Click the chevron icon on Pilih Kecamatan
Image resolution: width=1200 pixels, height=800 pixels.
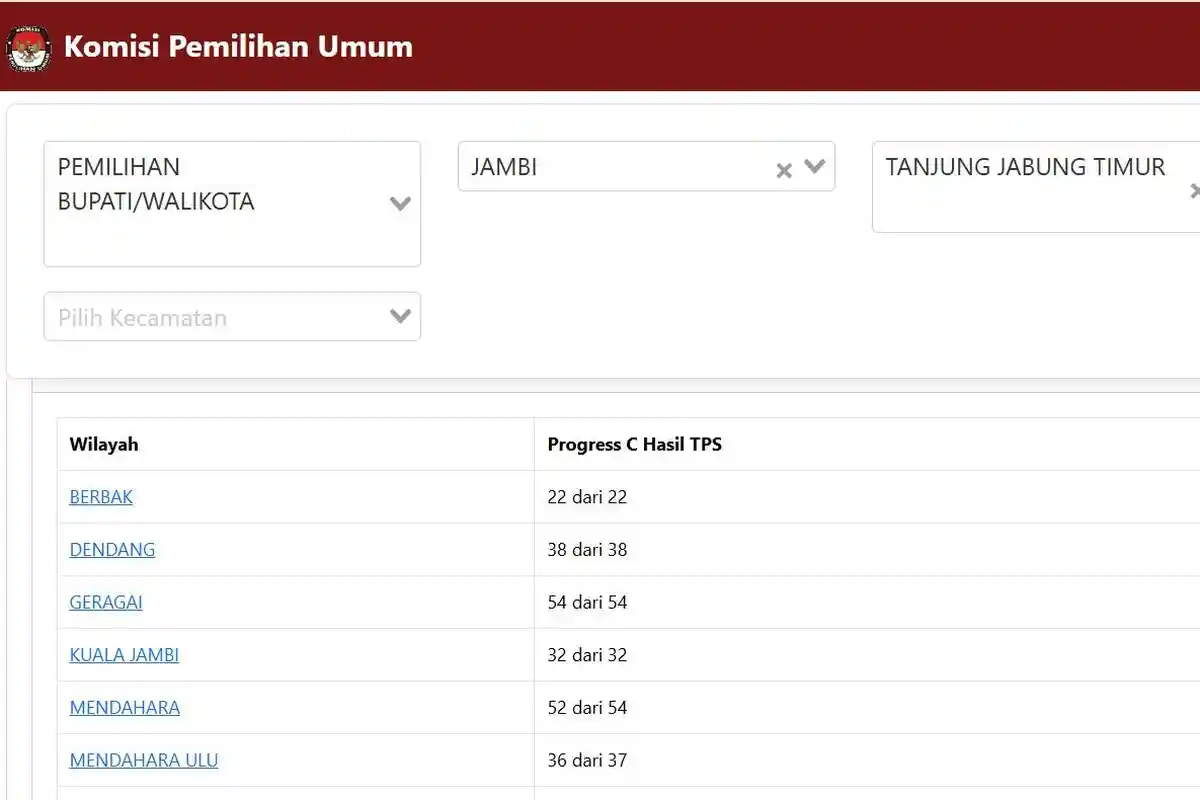pyautogui.click(x=399, y=316)
